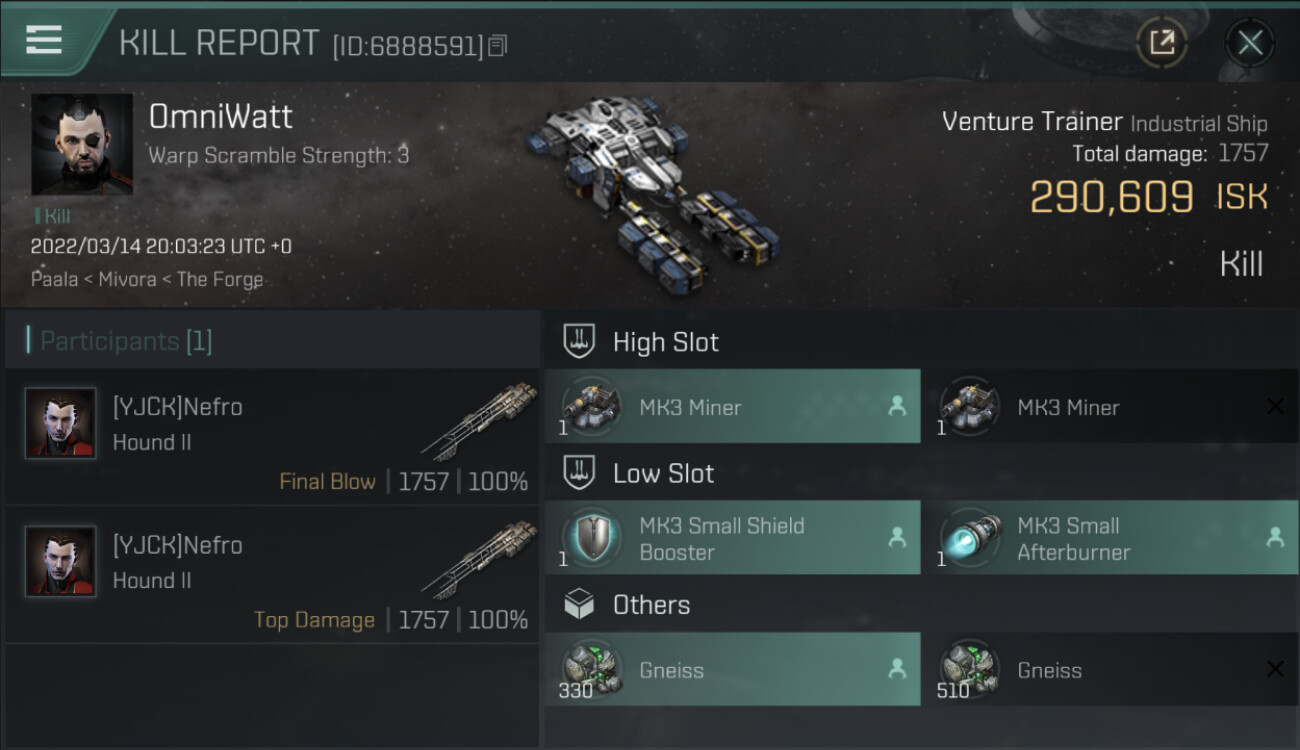Select the MK3 Small Shield Booster icon
Screen dimensions: 1300x750
coord(592,538)
